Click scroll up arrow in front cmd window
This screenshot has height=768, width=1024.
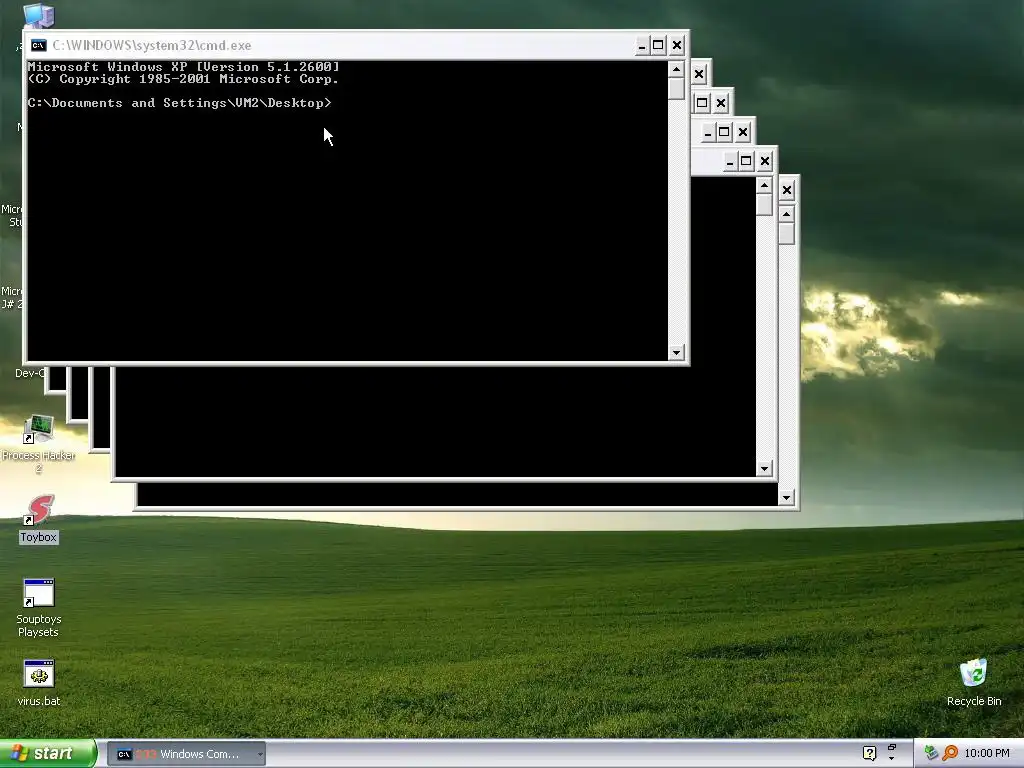(x=677, y=69)
